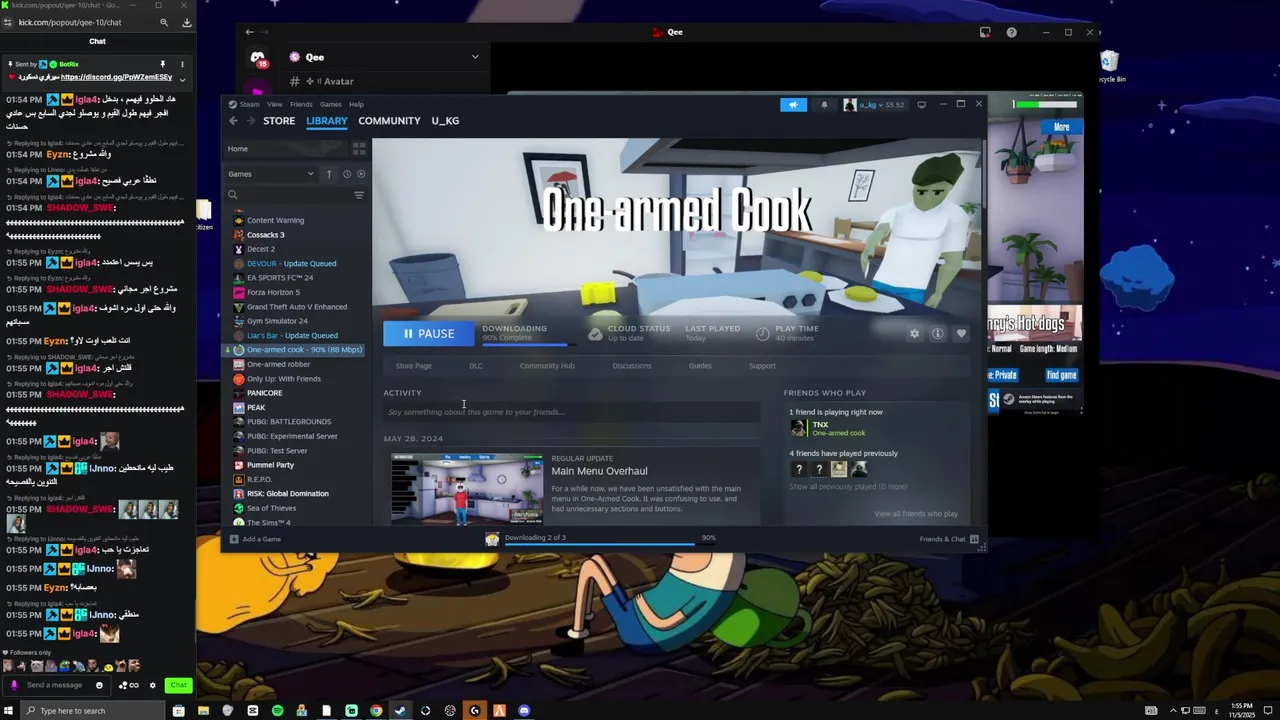The width and height of the screenshot is (1280, 720).
Task: Open Steam notifications bell icon
Action: click(824, 104)
